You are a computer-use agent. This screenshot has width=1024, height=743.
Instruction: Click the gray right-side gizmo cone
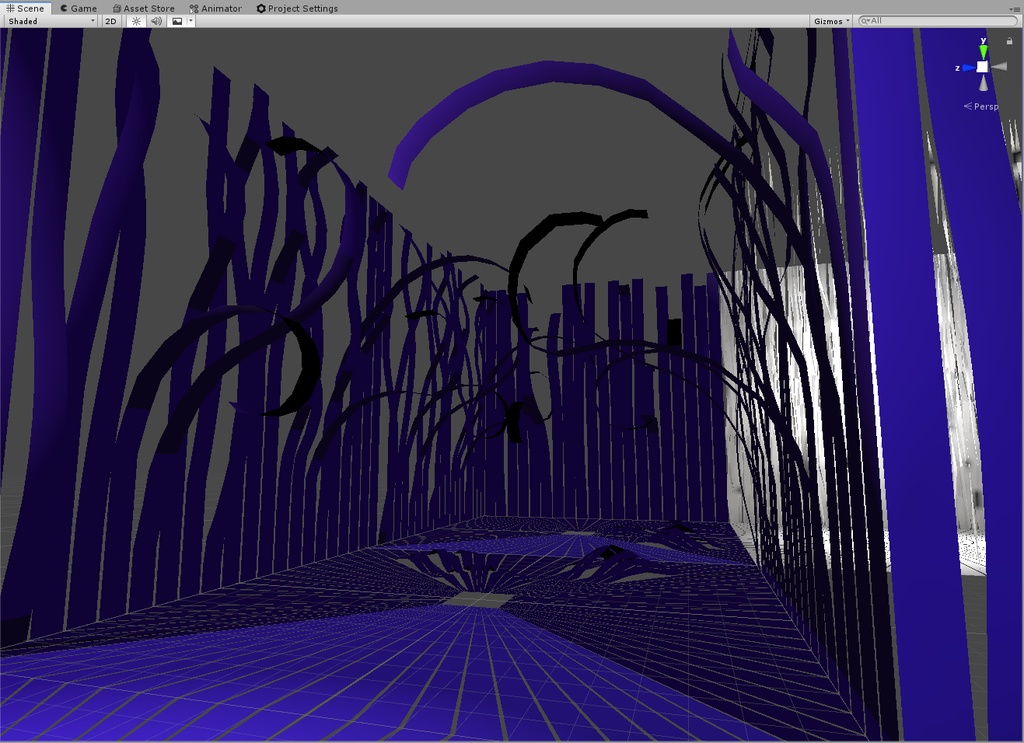click(x=999, y=67)
